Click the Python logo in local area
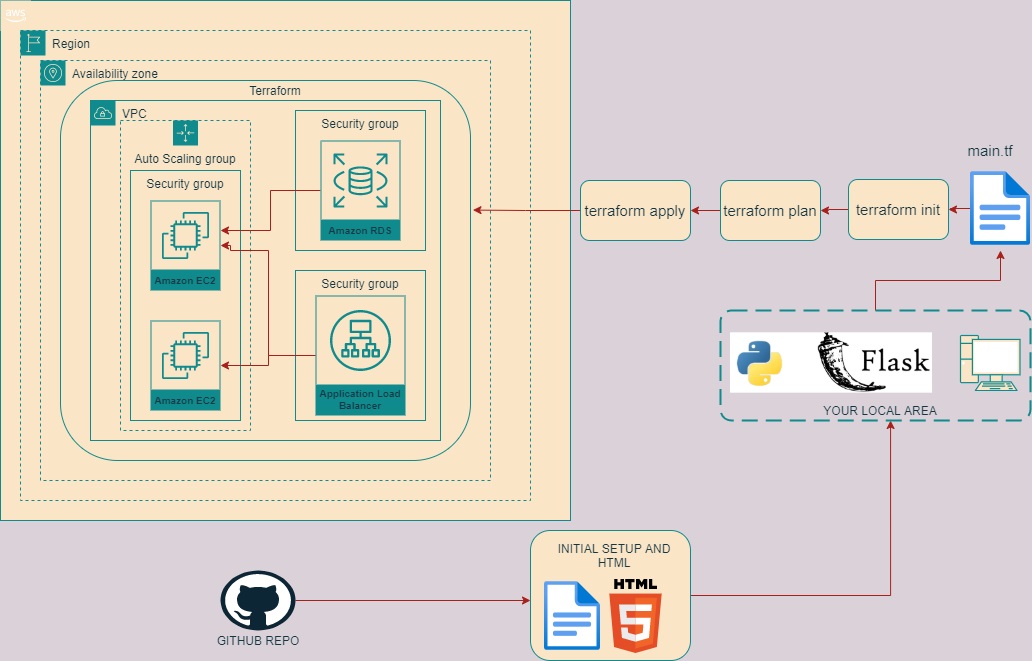This screenshot has height=661, width=1032. [759, 363]
